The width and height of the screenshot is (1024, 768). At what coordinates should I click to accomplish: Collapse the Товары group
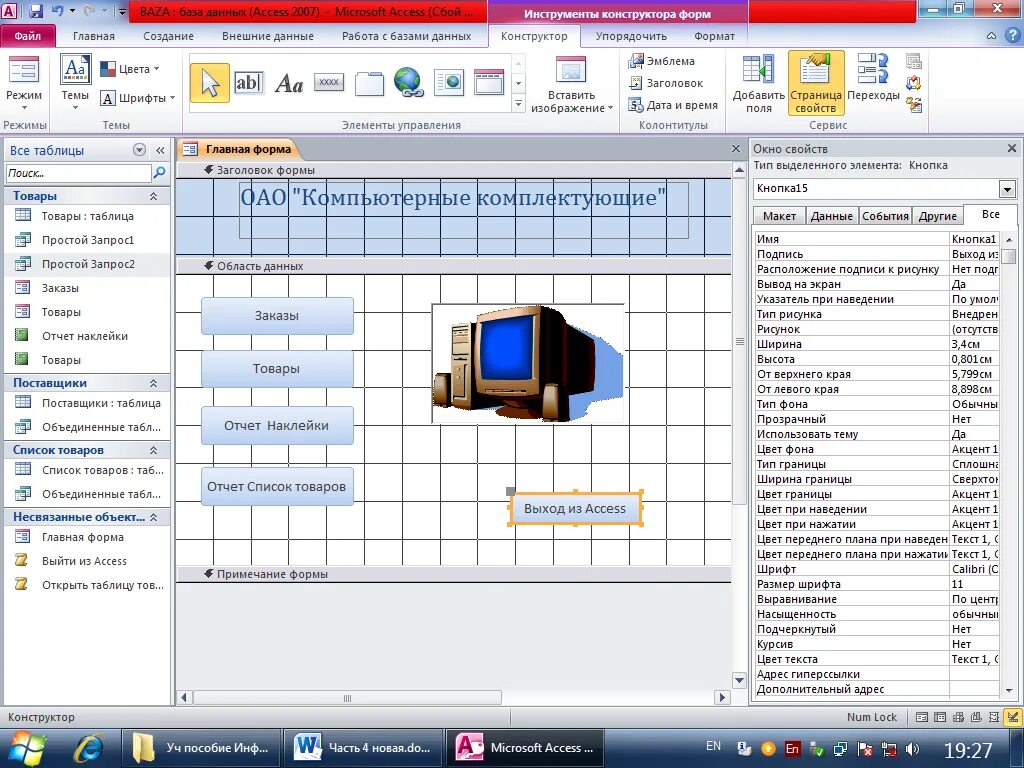(x=153, y=197)
